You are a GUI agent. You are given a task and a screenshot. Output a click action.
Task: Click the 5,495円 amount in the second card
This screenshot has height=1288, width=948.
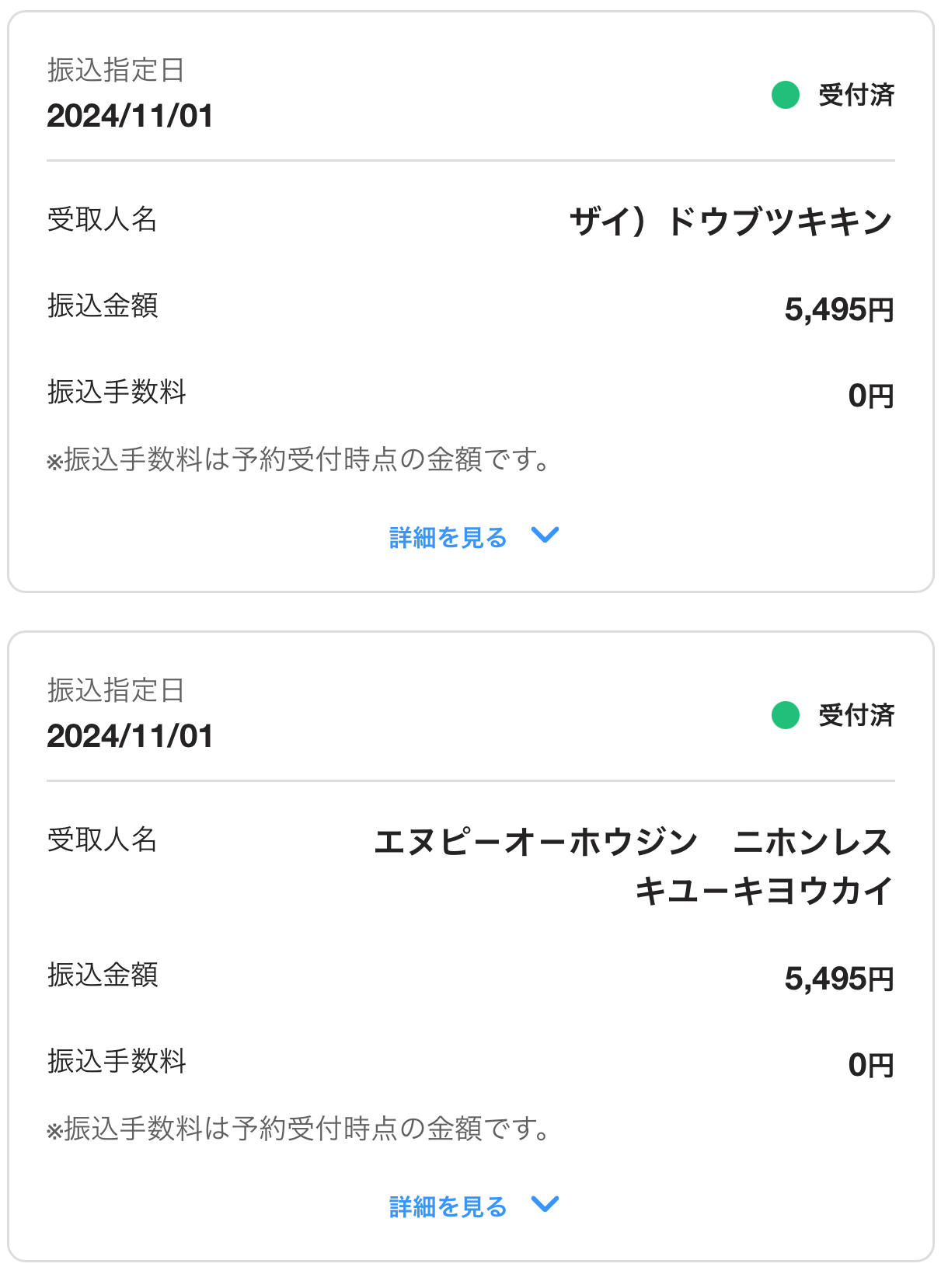point(838,979)
